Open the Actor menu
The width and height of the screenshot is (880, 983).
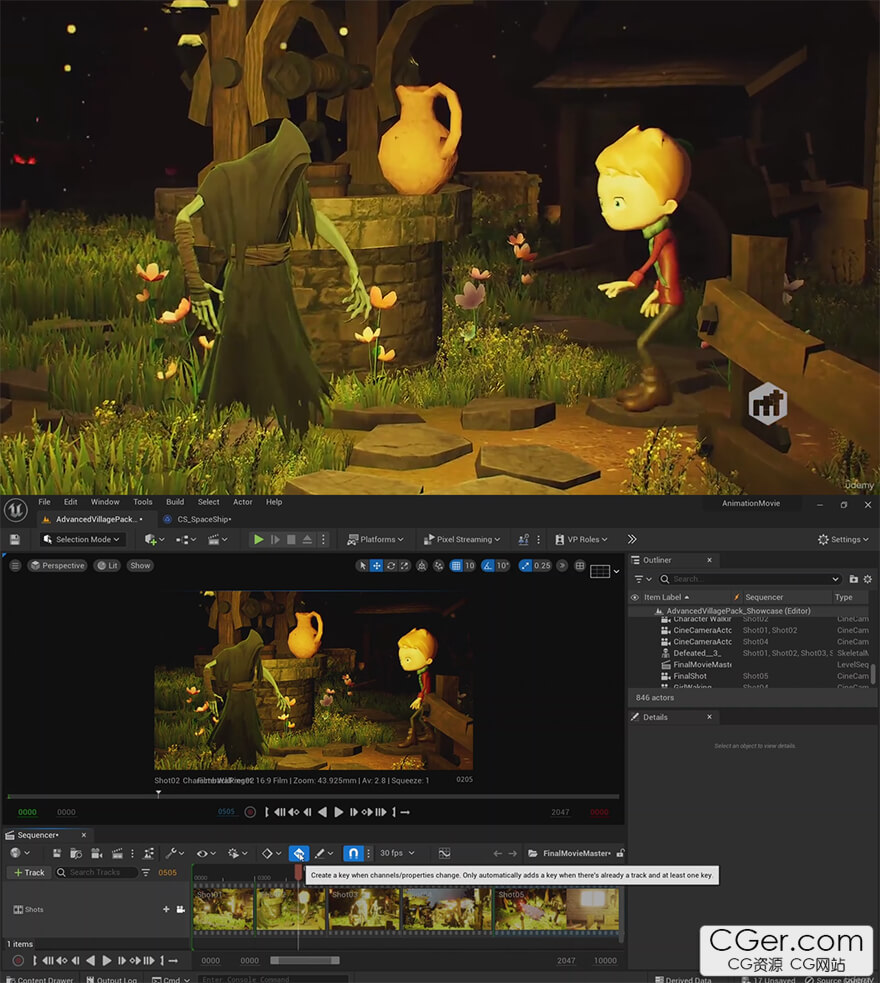pyautogui.click(x=243, y=502)
